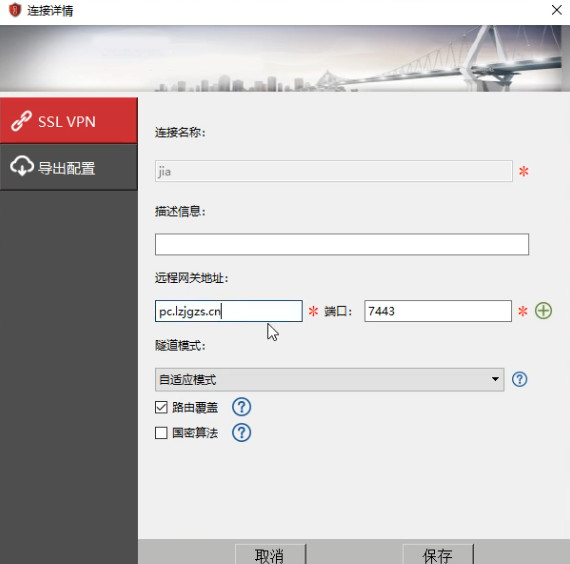This screenshot has width=570, height=564.
Task: Click help icon next to 国密算法
Action: point(241,432)
